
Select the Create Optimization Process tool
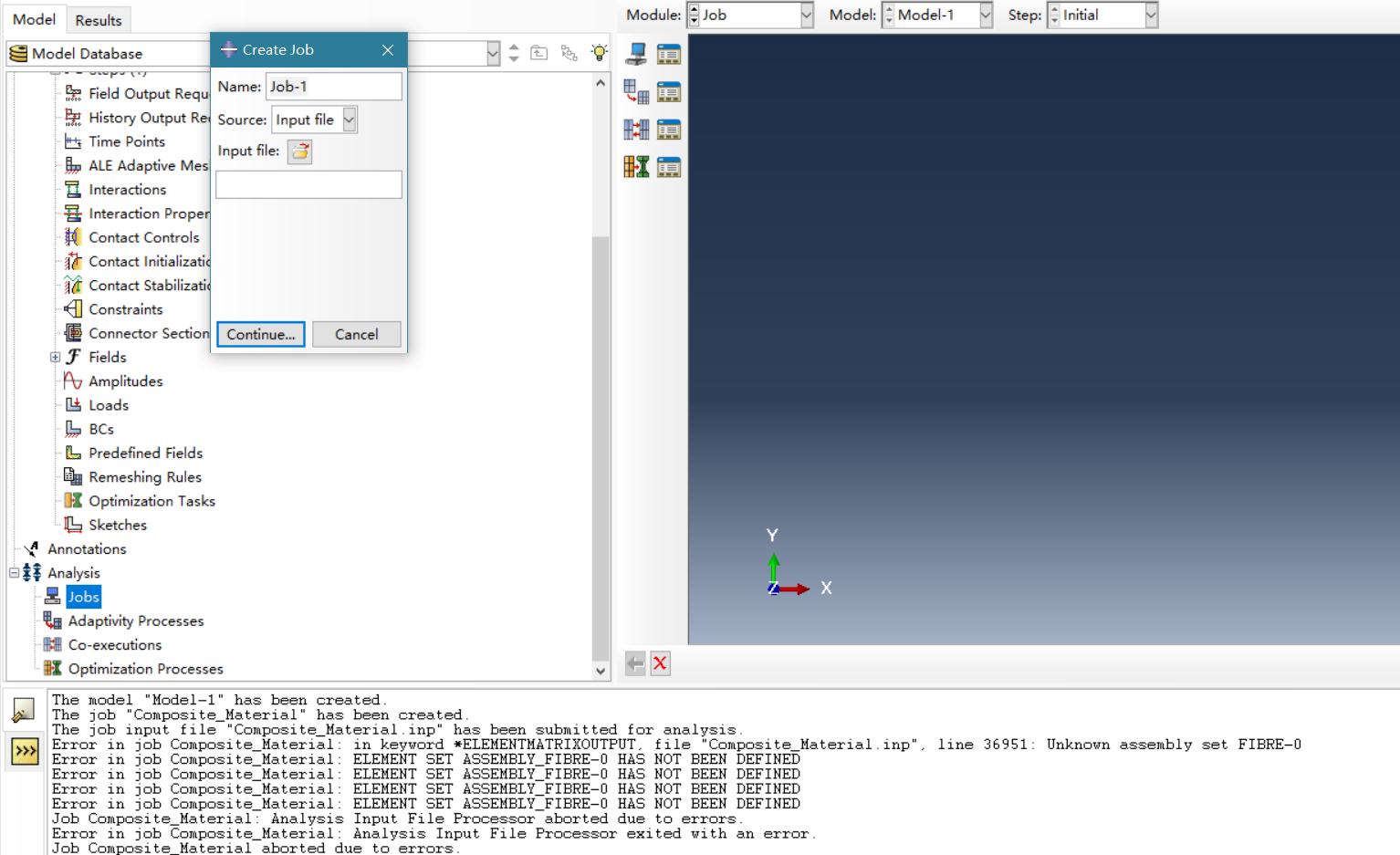click(636, 166)
